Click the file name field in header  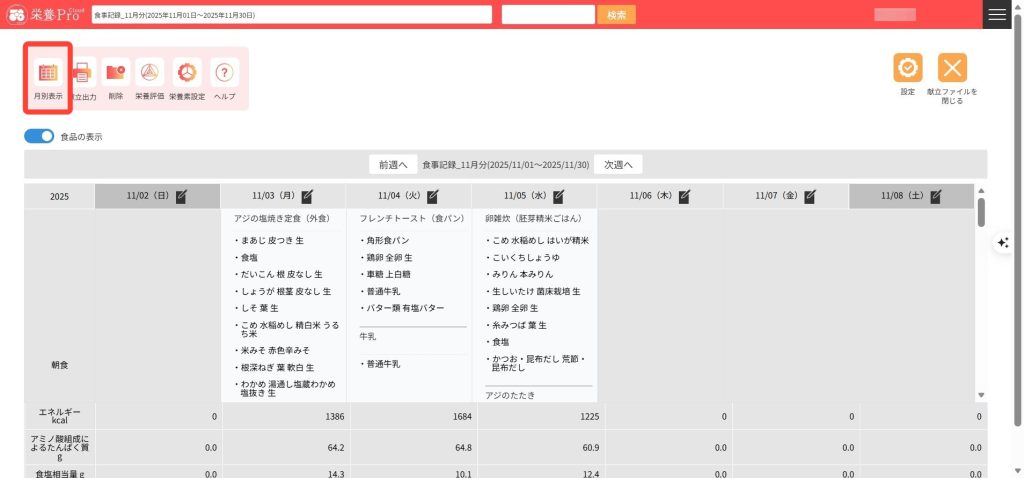[x=290, y=15]
